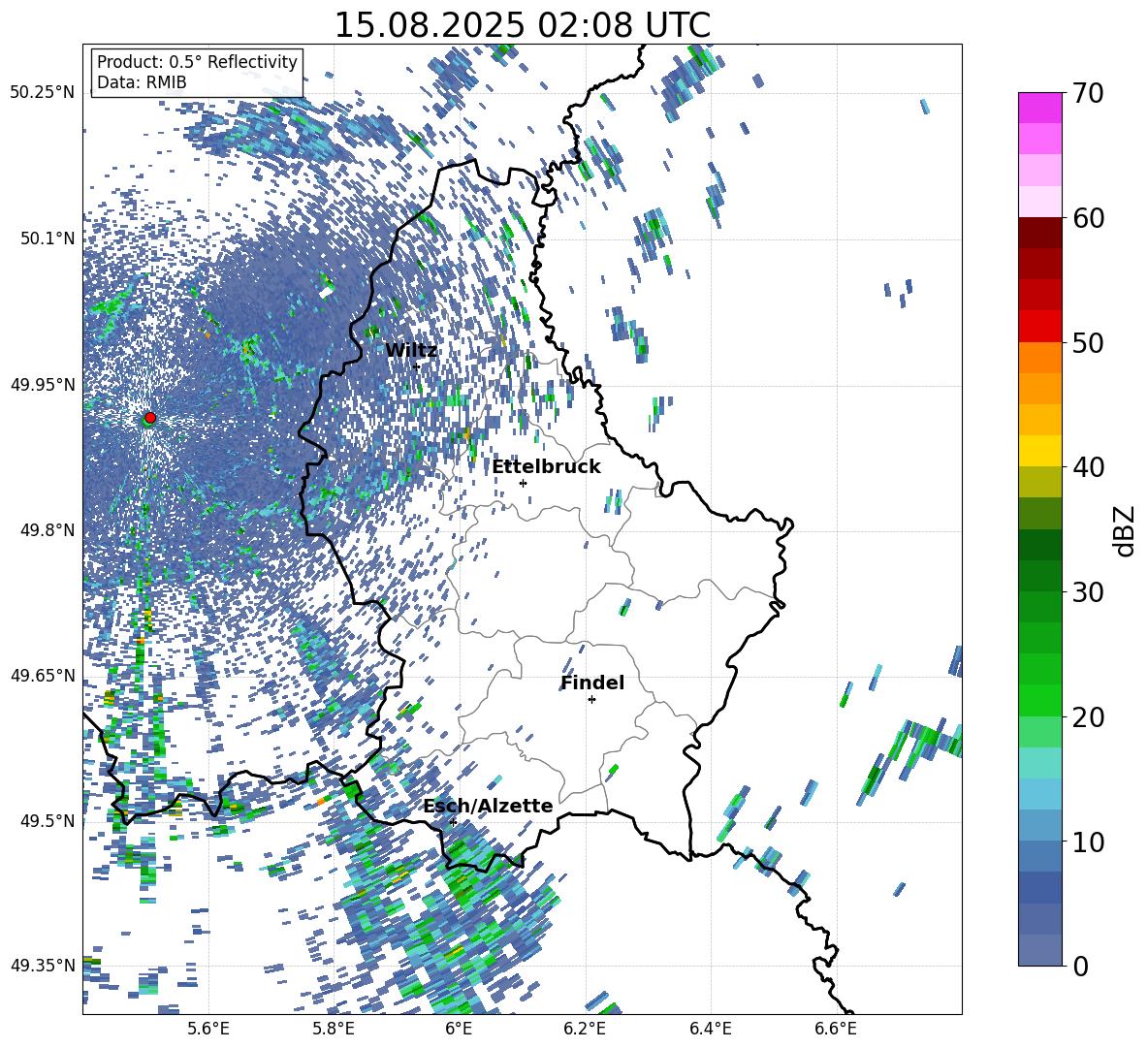Click the 5.6°E longitude label
The image size is (1148, 1048).
click(x=208, y=1029)
